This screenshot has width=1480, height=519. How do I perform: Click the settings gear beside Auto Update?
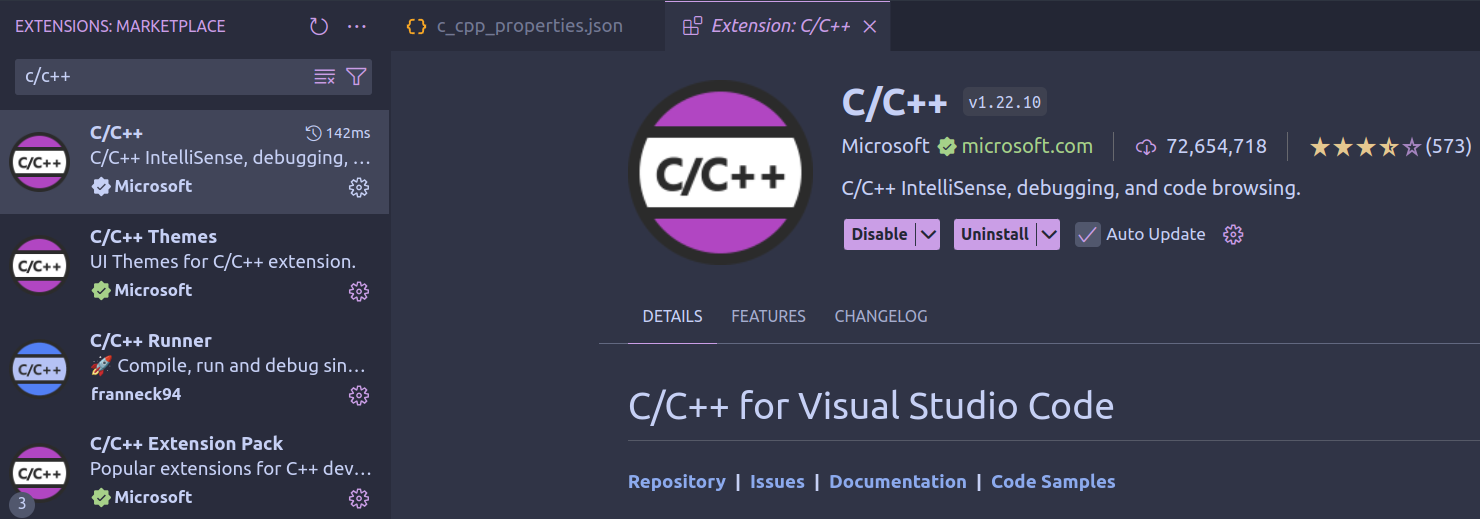1233,235
